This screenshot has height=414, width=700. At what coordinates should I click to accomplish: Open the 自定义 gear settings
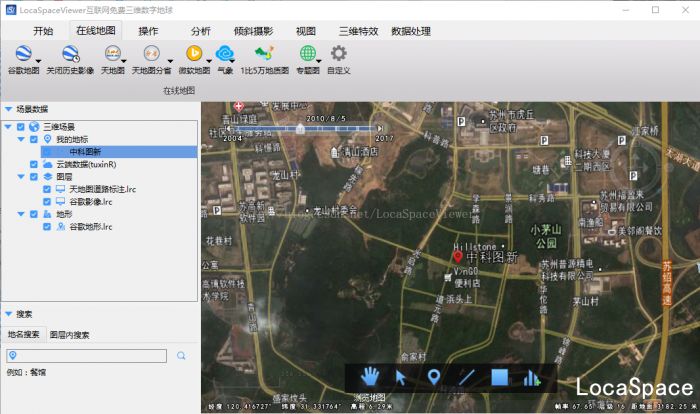pos(338,53)
